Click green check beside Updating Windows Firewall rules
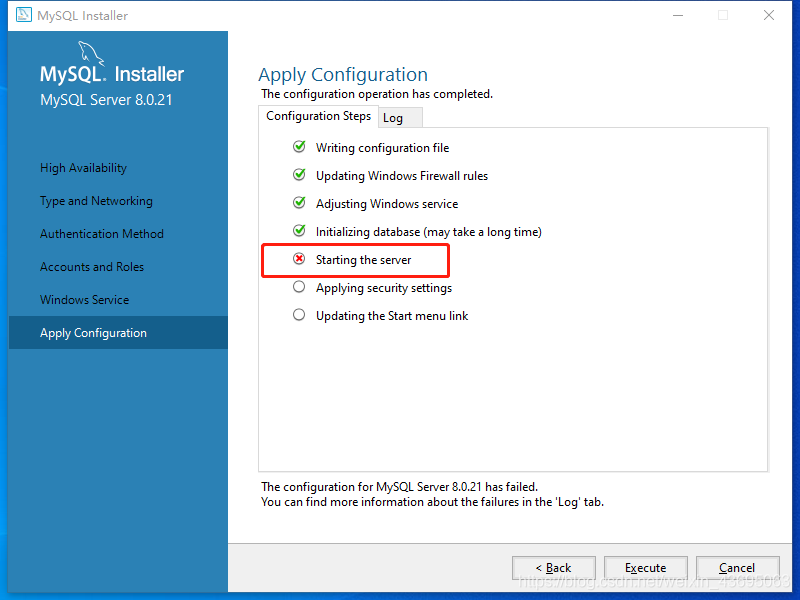This screenshot has height=600, width=800. click(299, 175)
